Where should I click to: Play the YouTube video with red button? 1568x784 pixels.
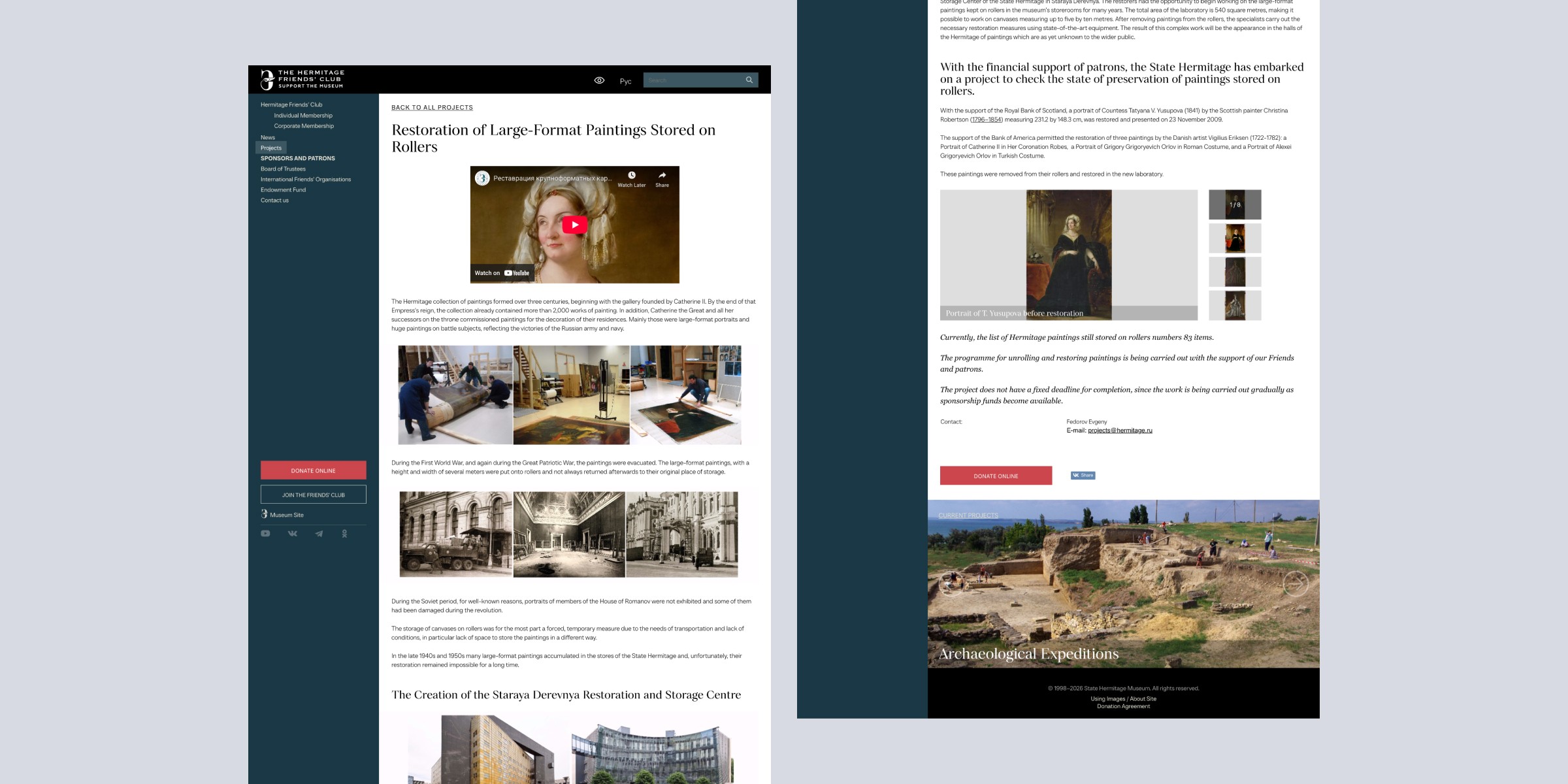pyautogui.click(x=574, y=225)
